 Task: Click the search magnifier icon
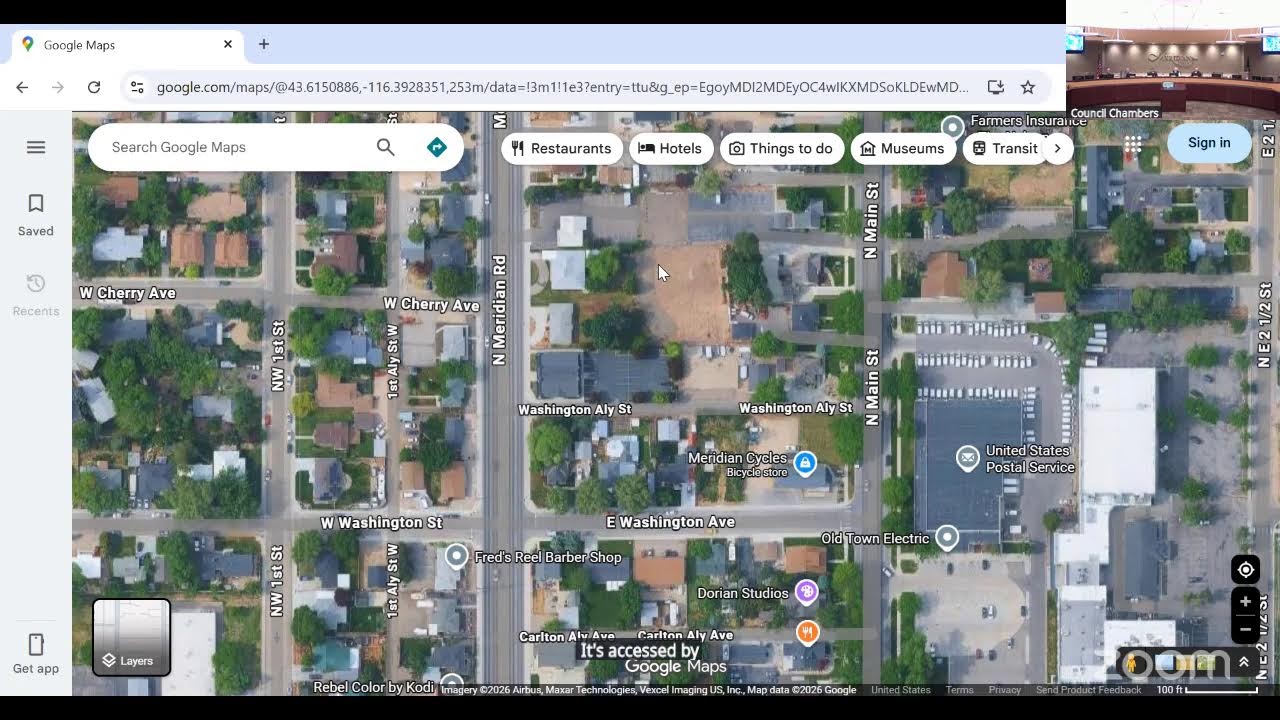[x=386, y=147]
